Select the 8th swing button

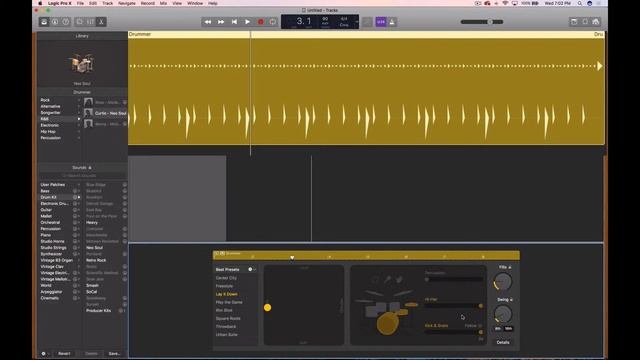click(498, 329)
